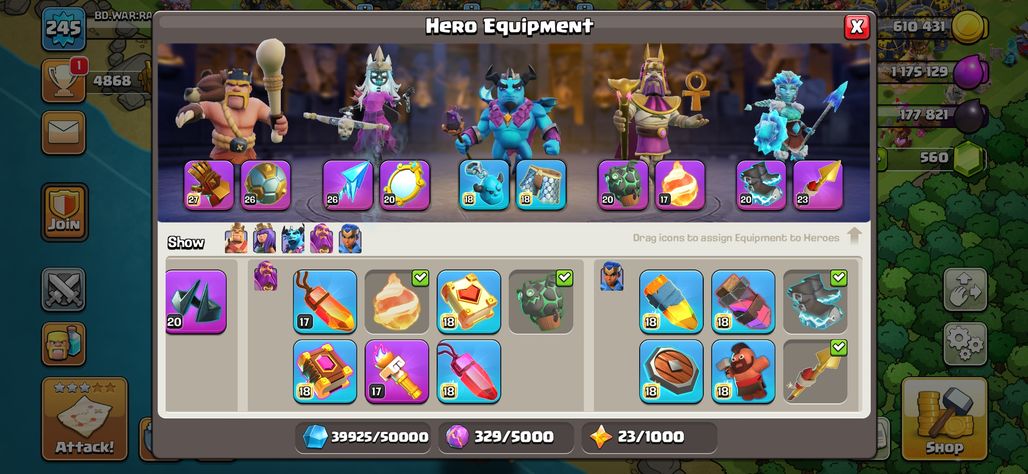Filter equipment by Archer Queen
This screenshot has height=474, width=1028.
pyautogui.click(x=264, y=239)
